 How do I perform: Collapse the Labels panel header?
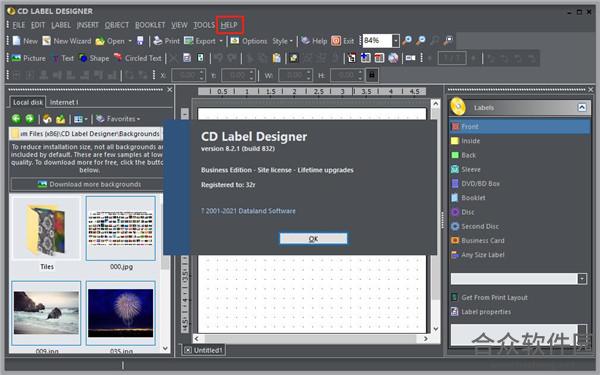pyautogui.click(x=582, y=108)
